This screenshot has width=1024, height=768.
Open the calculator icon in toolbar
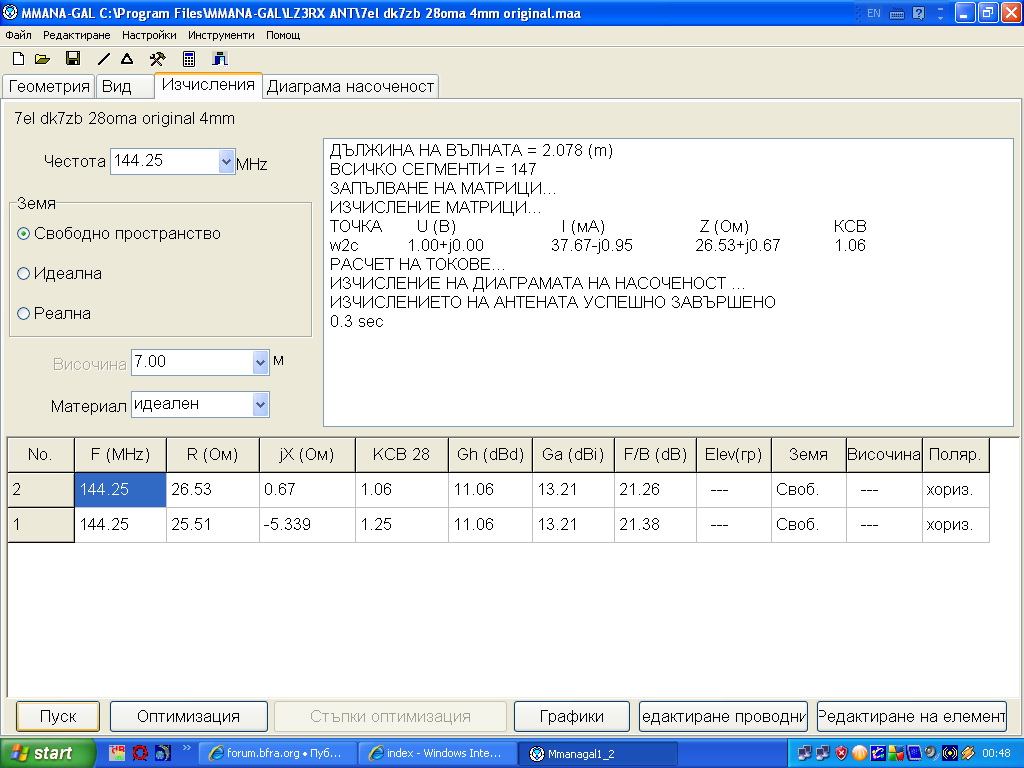(x=188, y=59)
